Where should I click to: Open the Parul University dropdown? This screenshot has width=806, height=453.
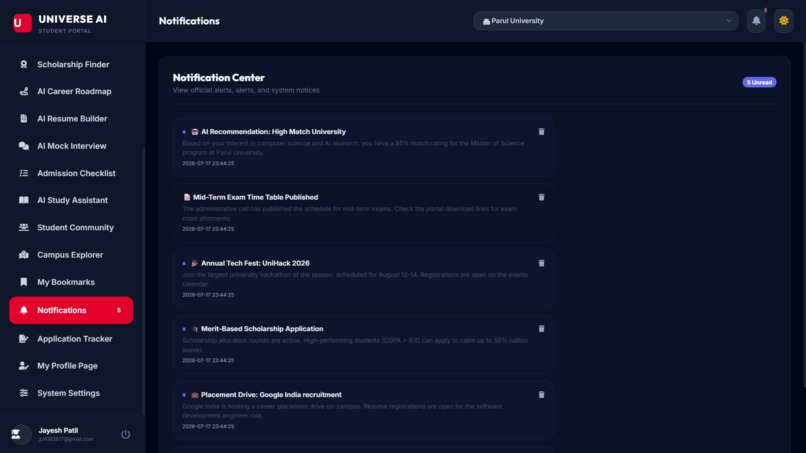[606, 21]
